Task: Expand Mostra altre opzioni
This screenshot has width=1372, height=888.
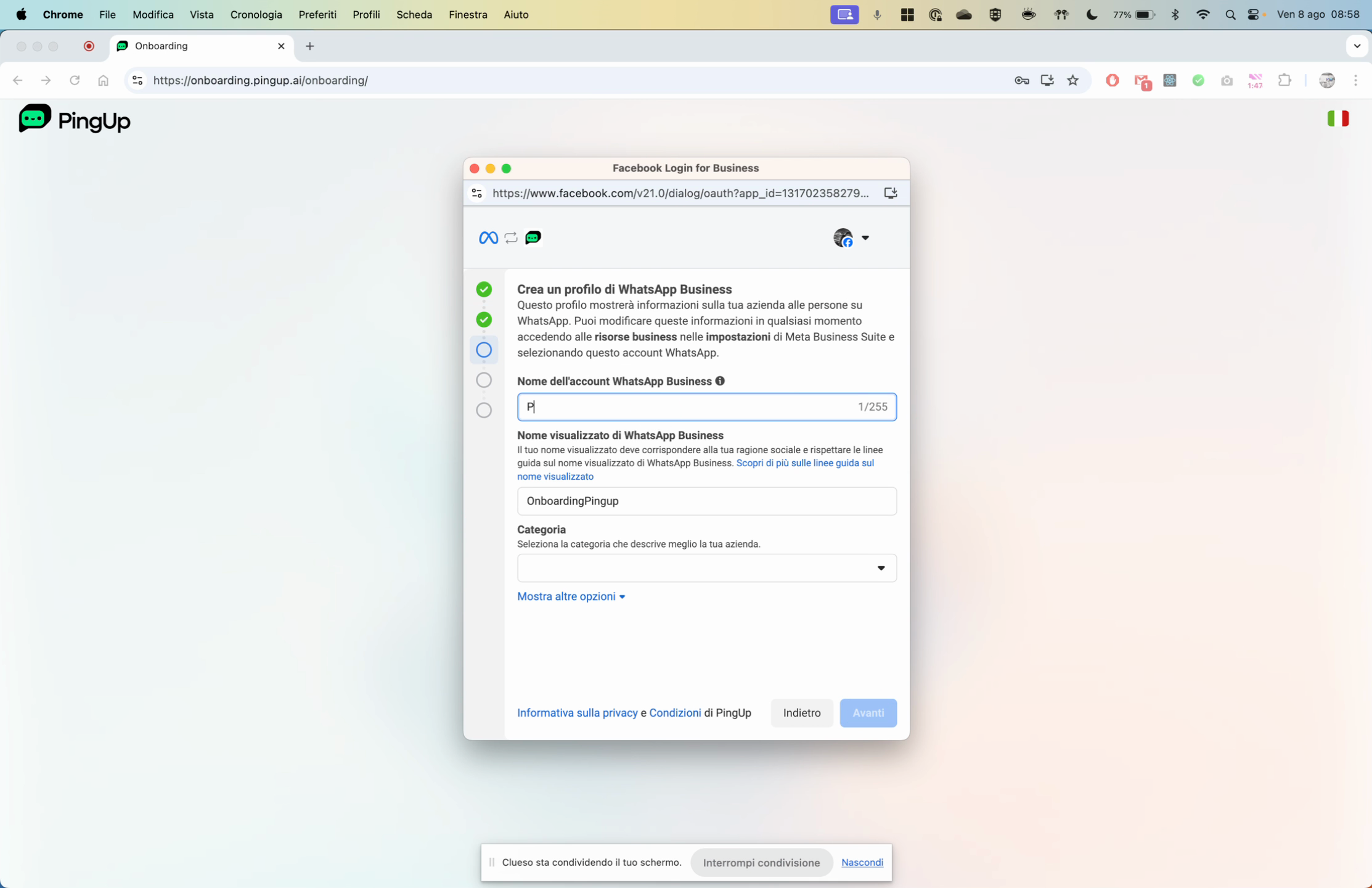Action: (x=571, y=596)
